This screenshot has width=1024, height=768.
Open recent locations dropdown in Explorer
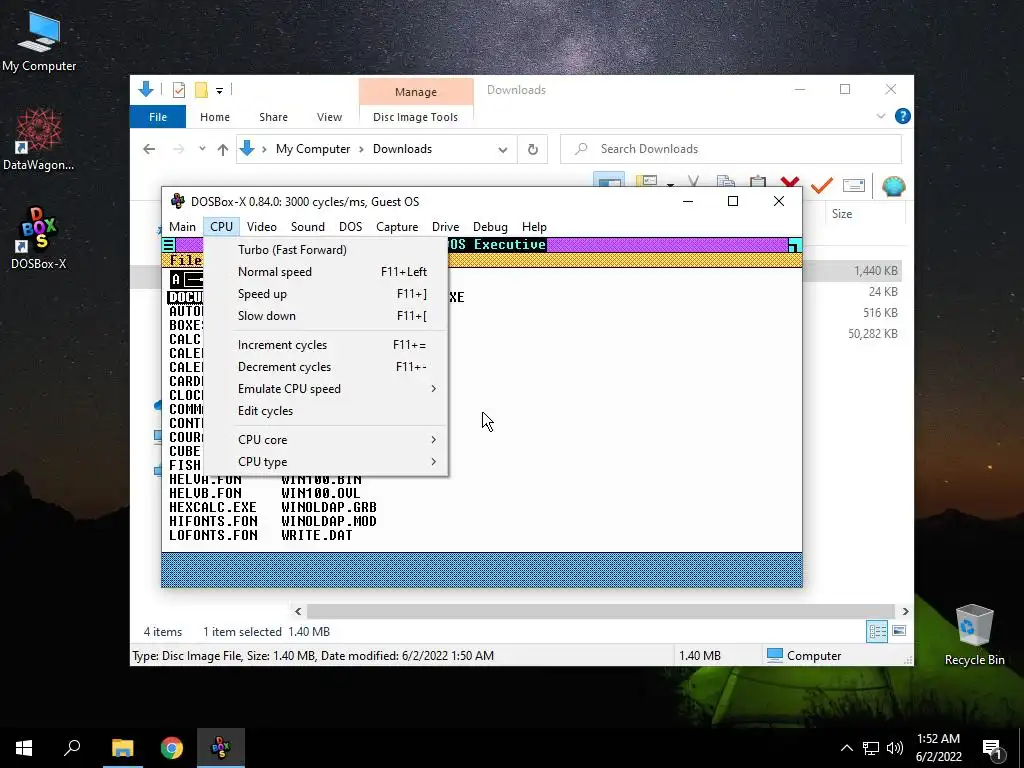tap(202, 149)
